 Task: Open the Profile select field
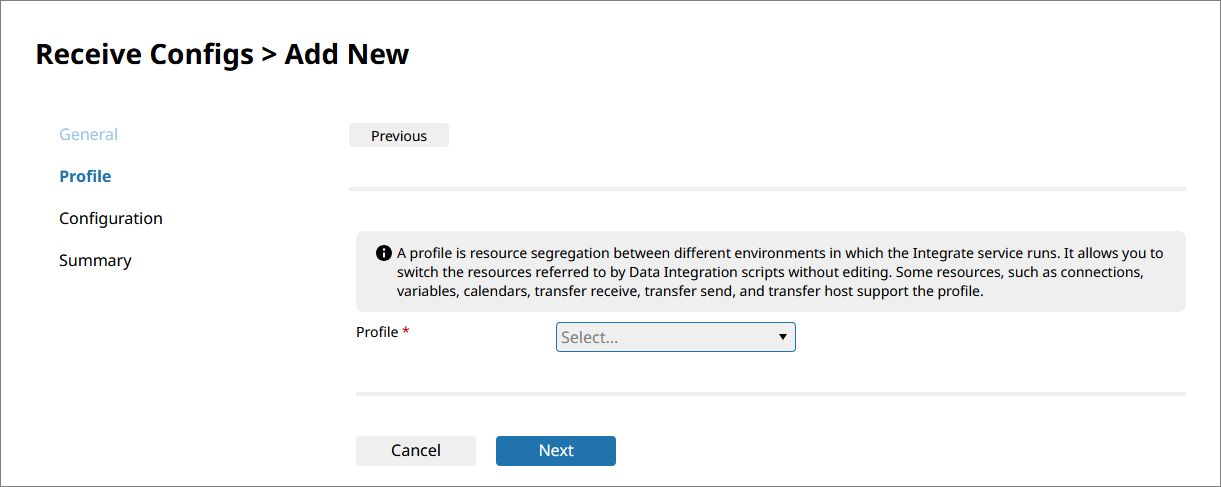(675, 338)
